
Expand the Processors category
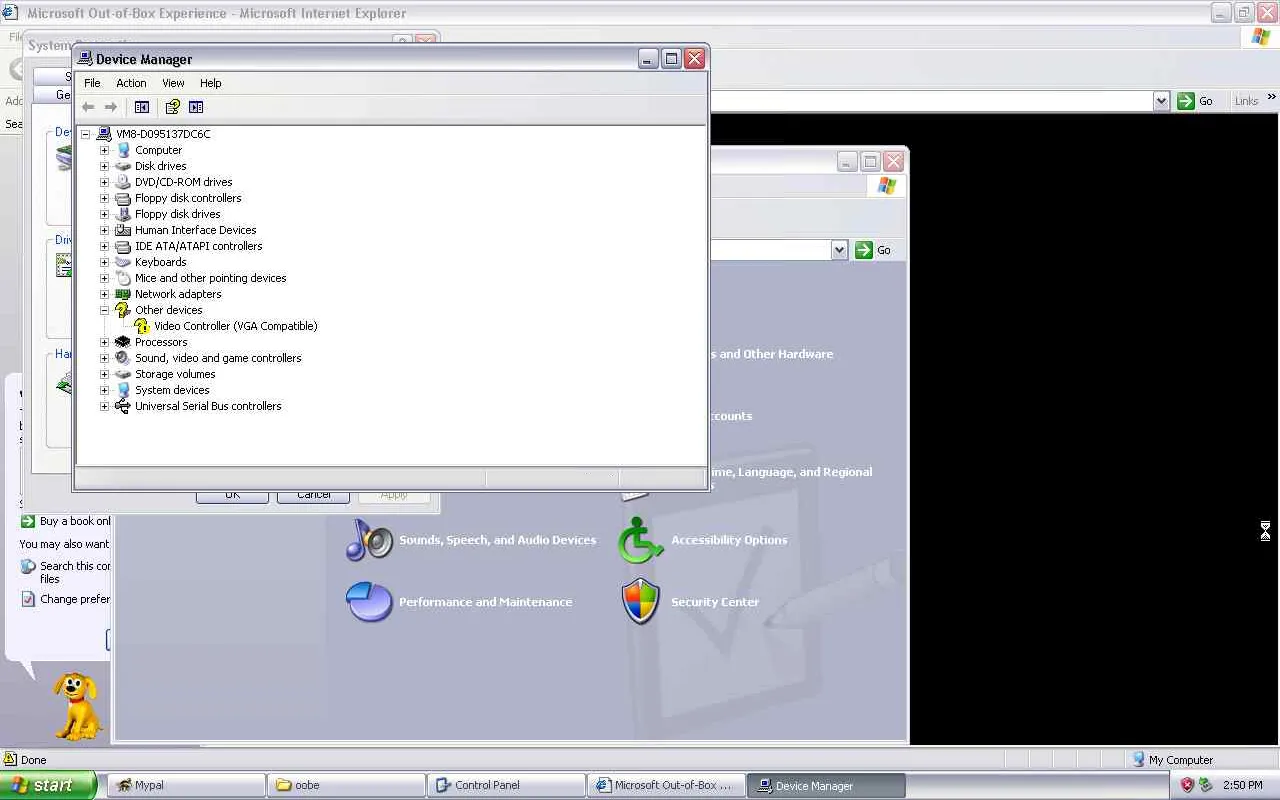(x=104, y=342)
